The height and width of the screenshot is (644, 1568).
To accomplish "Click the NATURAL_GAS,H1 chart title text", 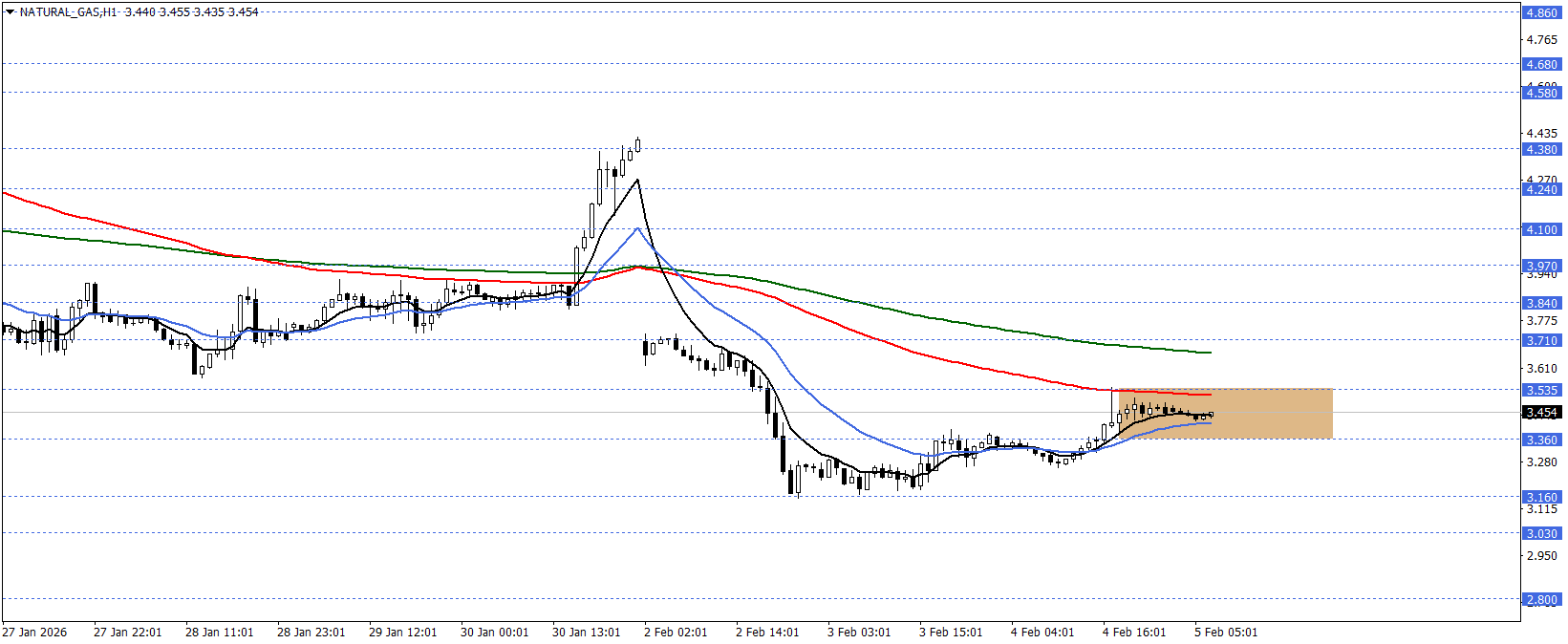I will pos(69,12).
